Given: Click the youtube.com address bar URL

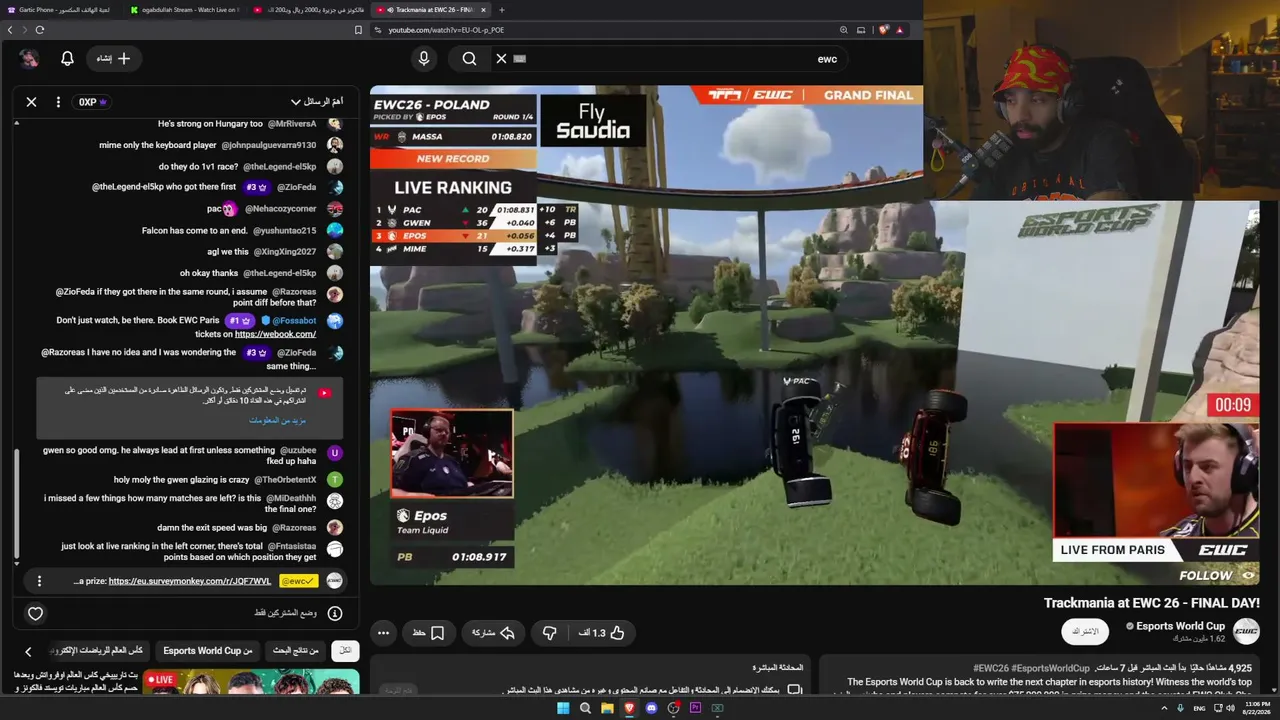Looking at the screenshot, I should click(446, 30).
